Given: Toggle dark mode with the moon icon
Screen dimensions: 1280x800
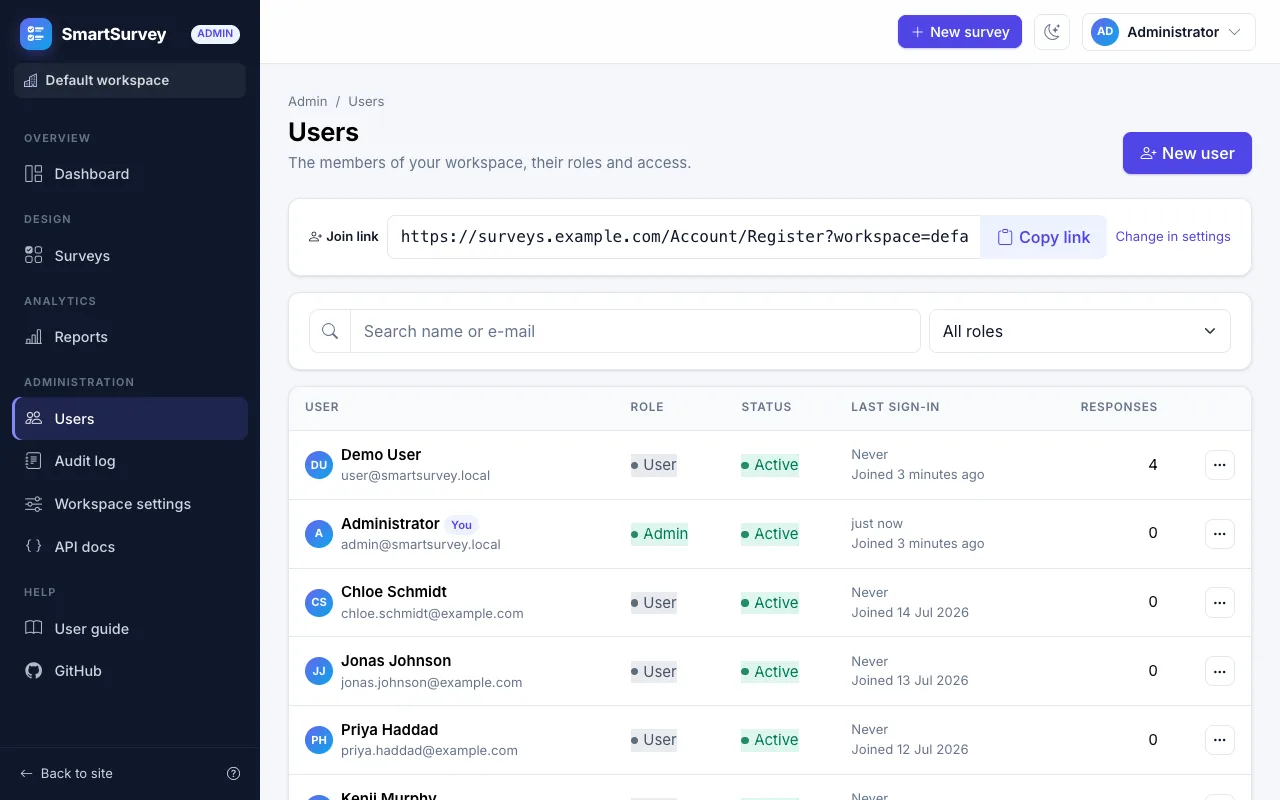Looking at the screenshot, I should 1052,32.
